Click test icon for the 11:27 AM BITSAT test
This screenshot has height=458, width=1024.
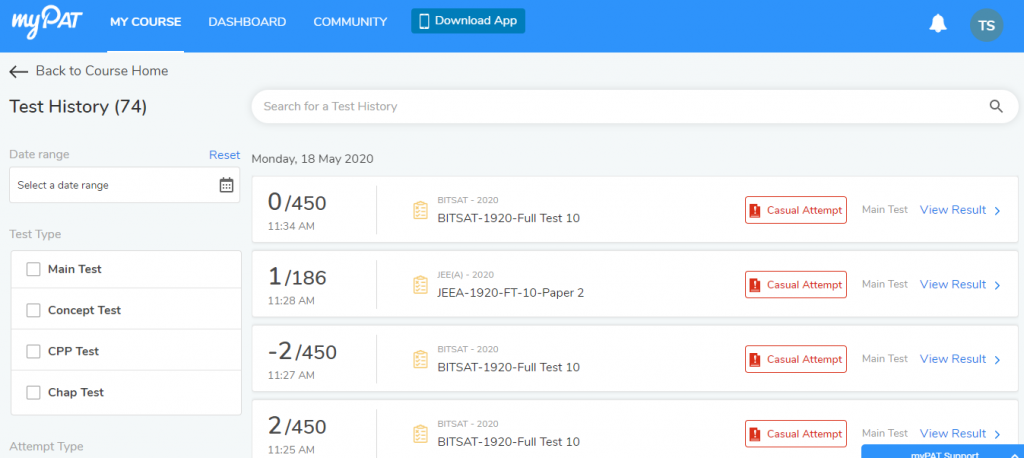[421, 359]
